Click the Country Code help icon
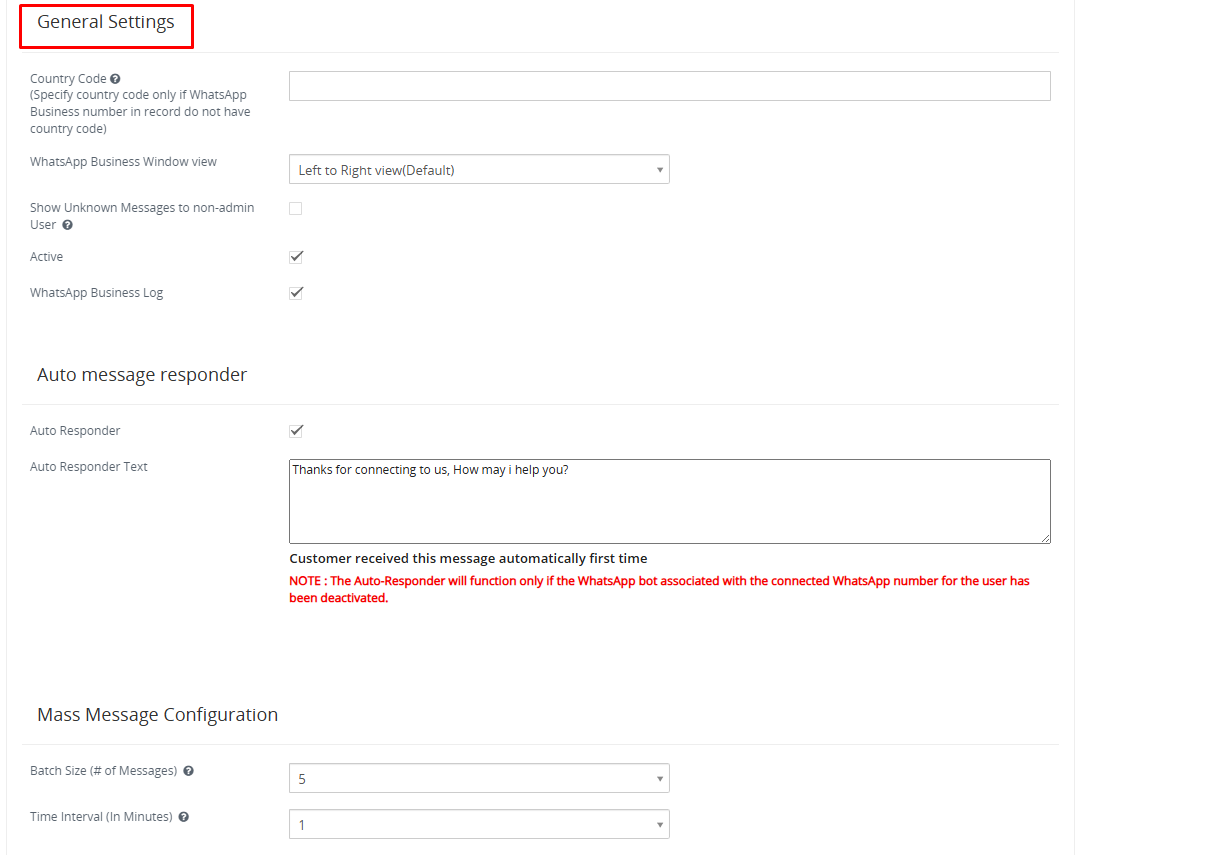 coord(116,79)
